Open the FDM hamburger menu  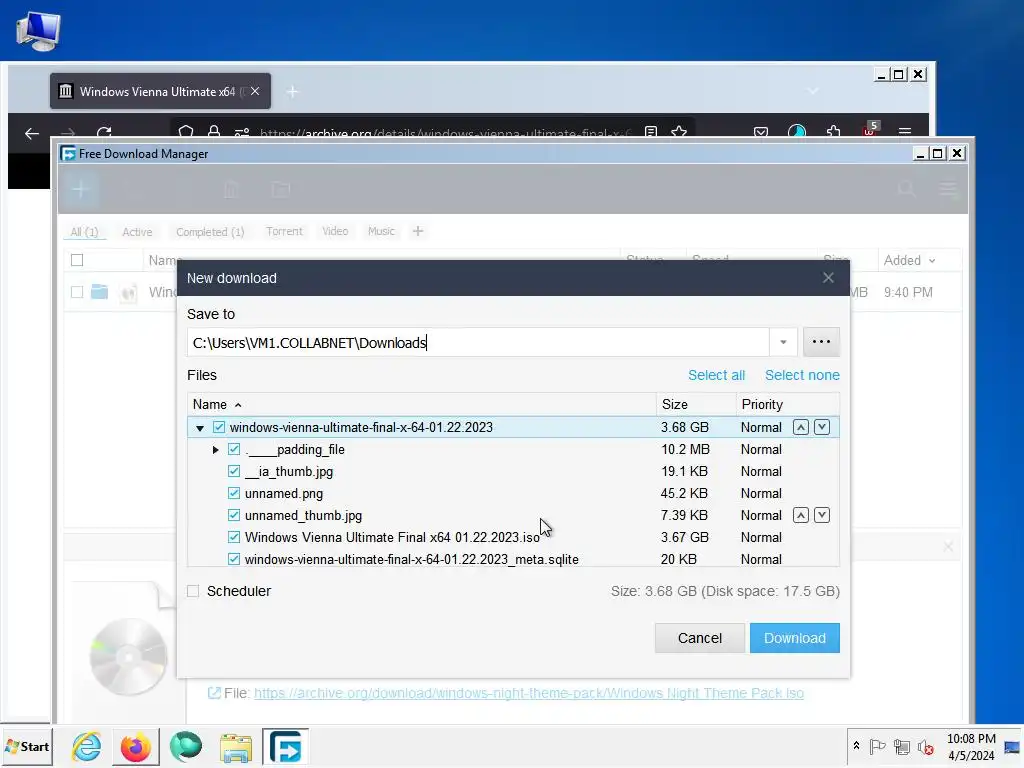click(948, 189)
